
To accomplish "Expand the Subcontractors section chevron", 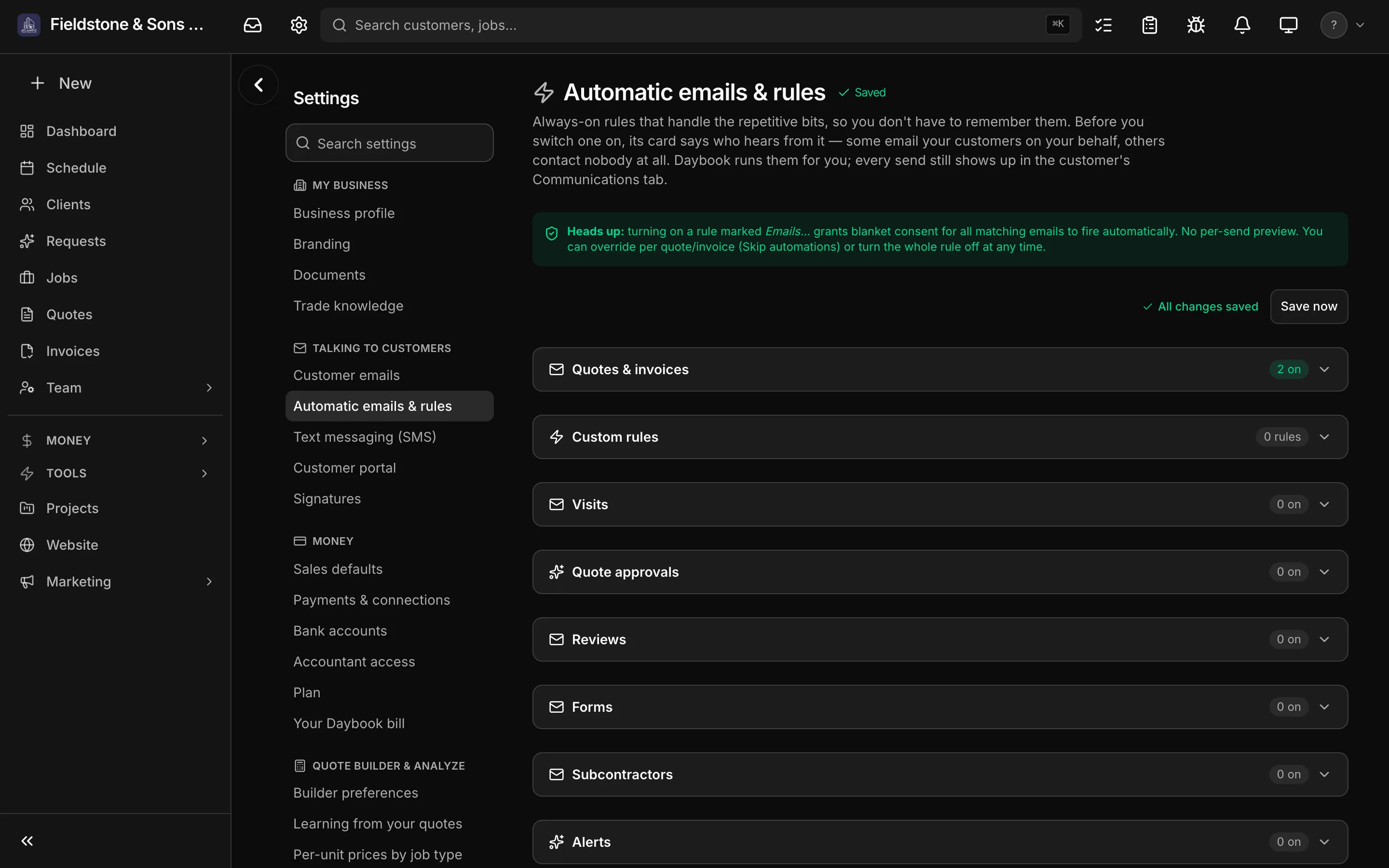I will 1324,774.
